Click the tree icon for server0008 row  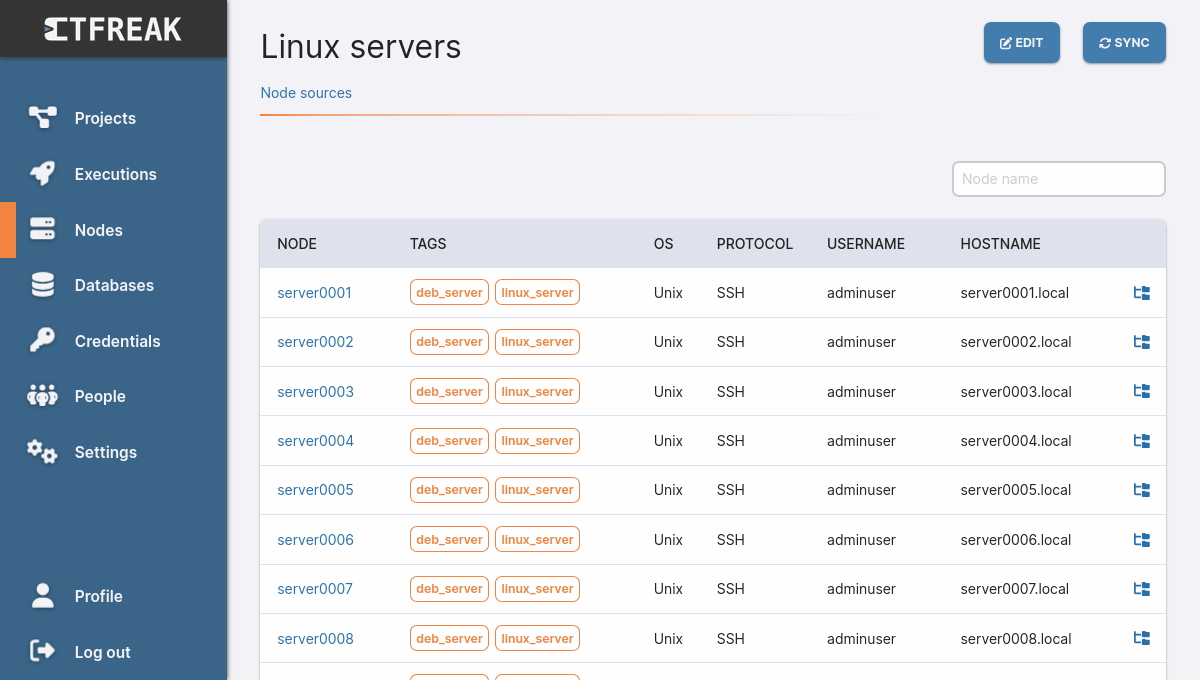tap(1141, 638)
